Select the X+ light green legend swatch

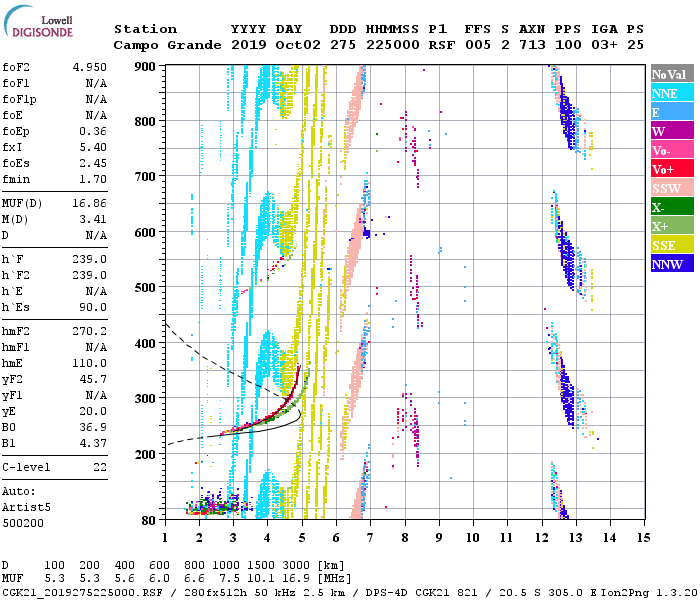pyautogui.click(x=672, y=226)
